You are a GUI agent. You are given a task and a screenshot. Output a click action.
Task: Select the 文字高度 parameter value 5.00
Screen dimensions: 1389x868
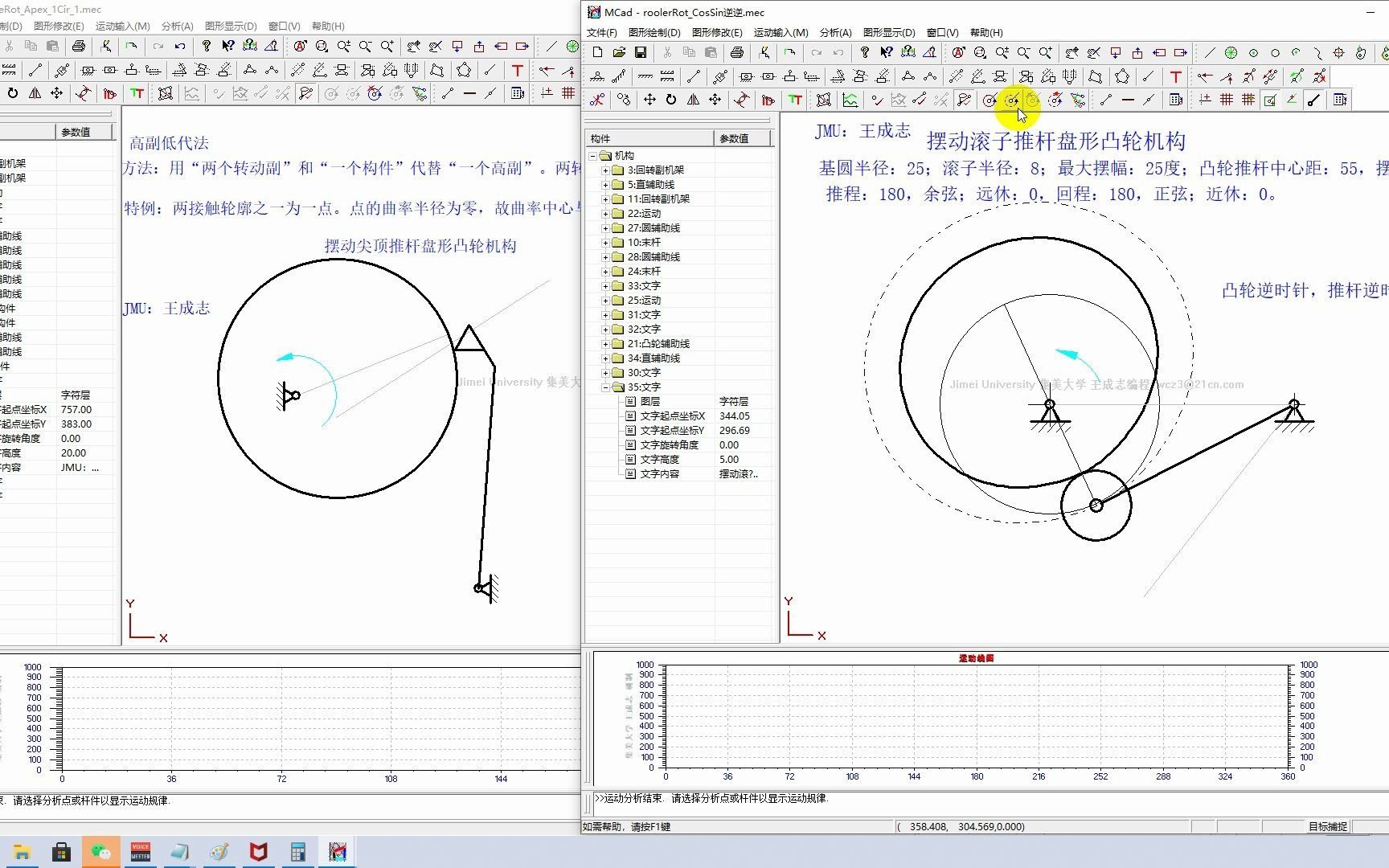[x=728, y=459]
